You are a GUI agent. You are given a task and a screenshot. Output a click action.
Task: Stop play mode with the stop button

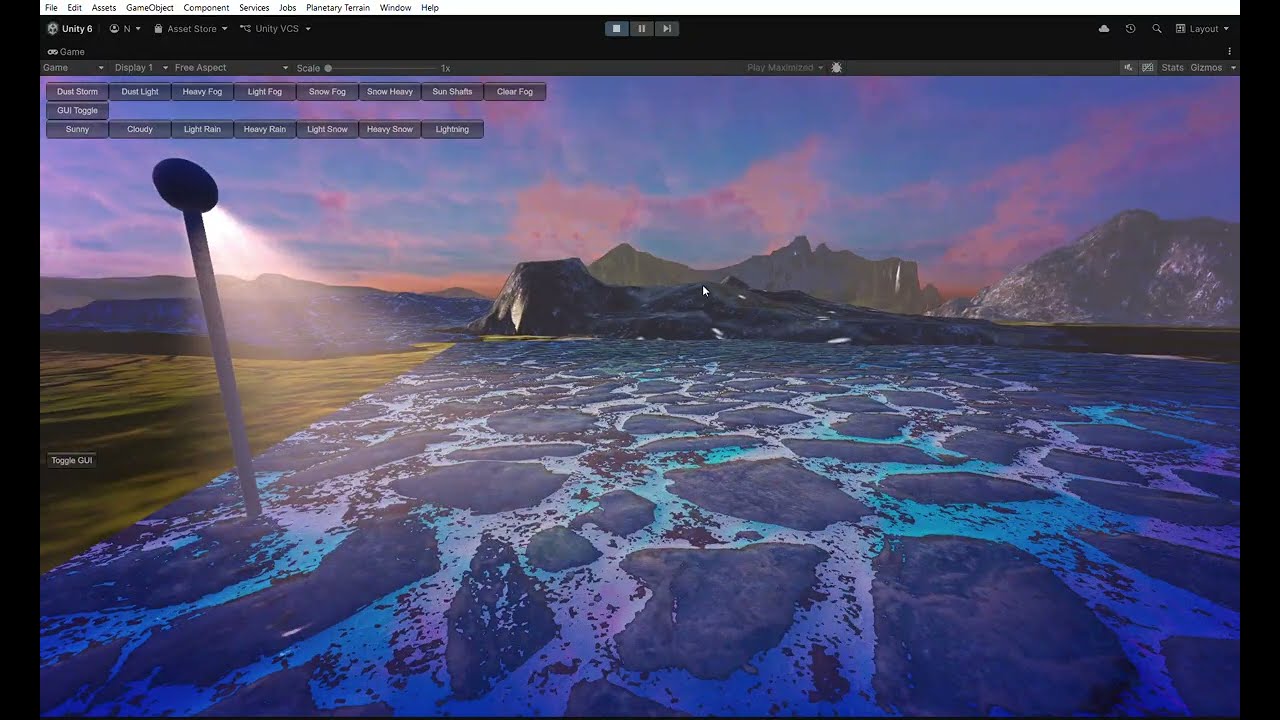(617, 29)
